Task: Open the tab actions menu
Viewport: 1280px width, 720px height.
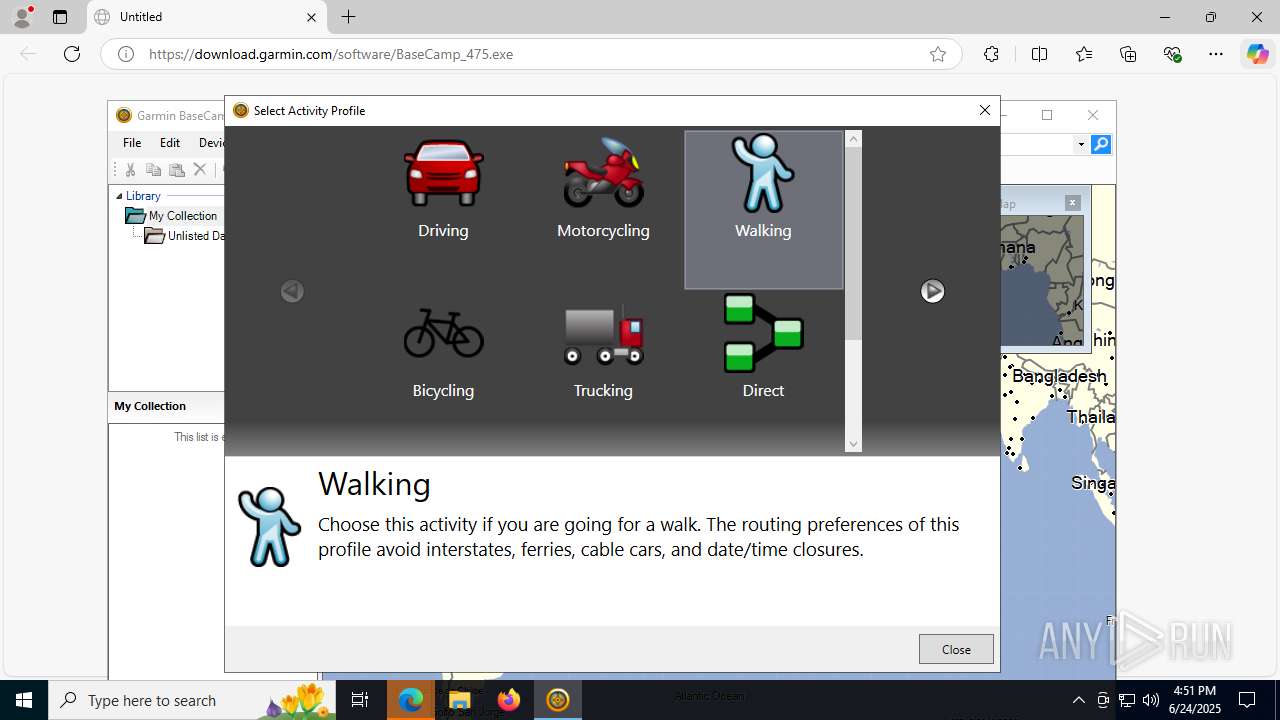Action: (x=60, y=17)
